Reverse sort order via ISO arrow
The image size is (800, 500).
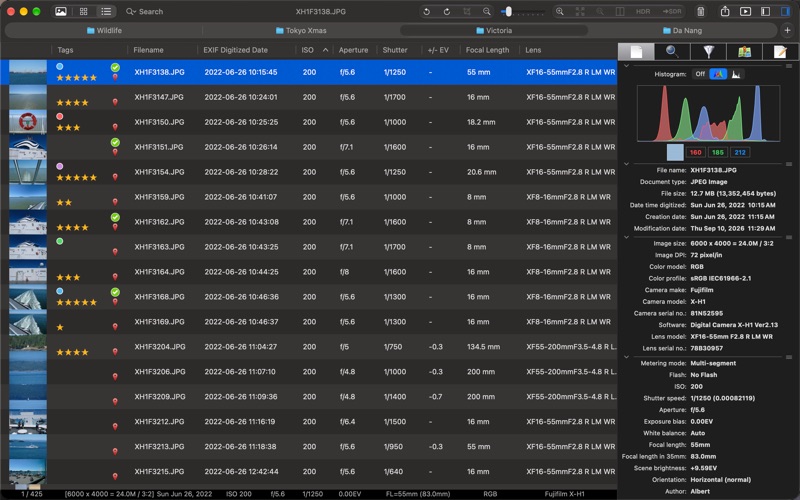coord(326,50)
